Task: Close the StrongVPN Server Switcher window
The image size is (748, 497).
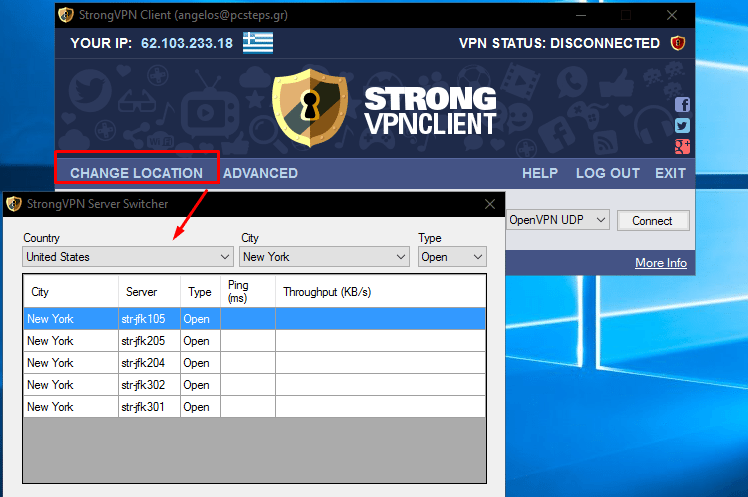Action: coord(490,204)
